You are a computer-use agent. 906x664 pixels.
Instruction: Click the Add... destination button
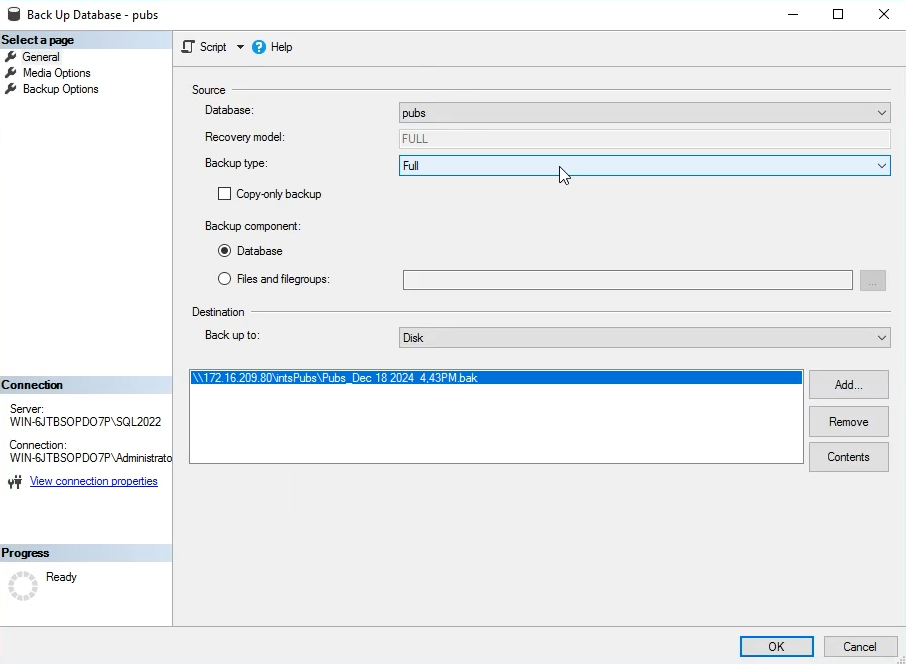(848, 385)
